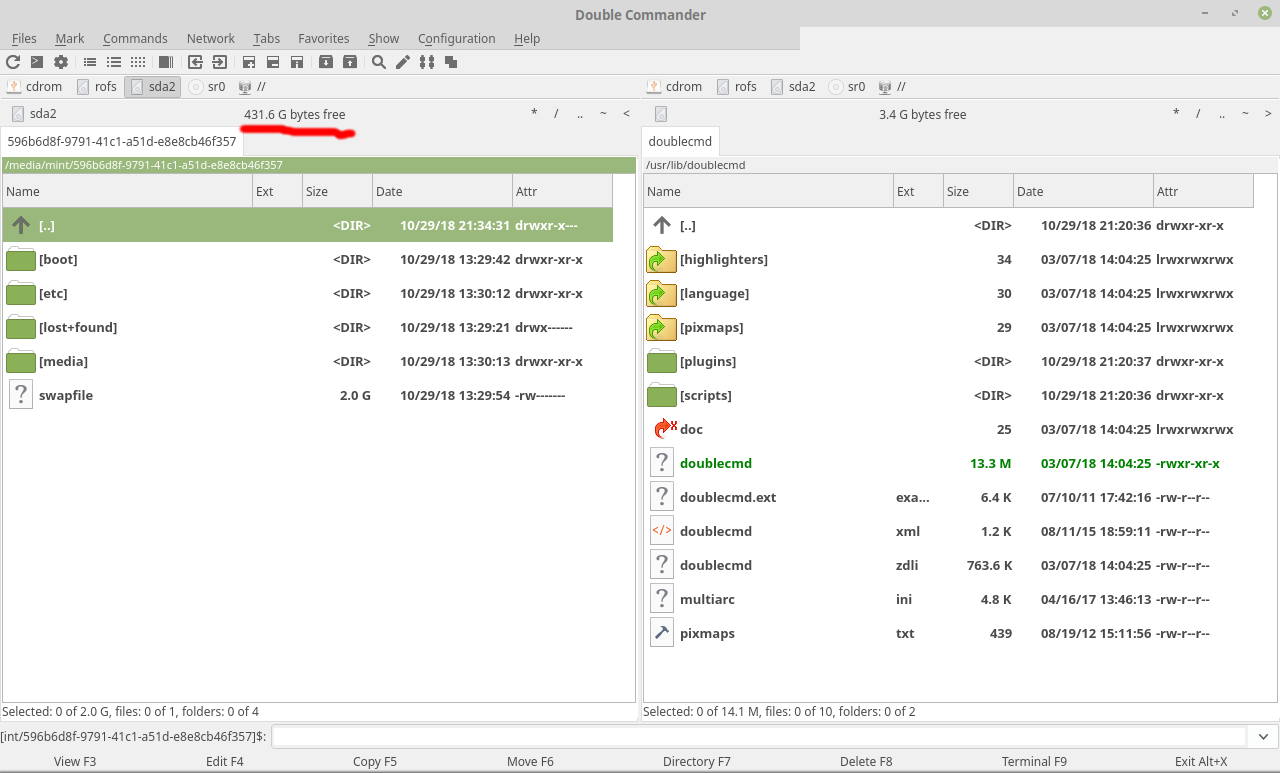The width and height of the screenshot is (1280, 773).
Task: Click the overlapping squares toolbar icon
Action: (x=451, y=62)
